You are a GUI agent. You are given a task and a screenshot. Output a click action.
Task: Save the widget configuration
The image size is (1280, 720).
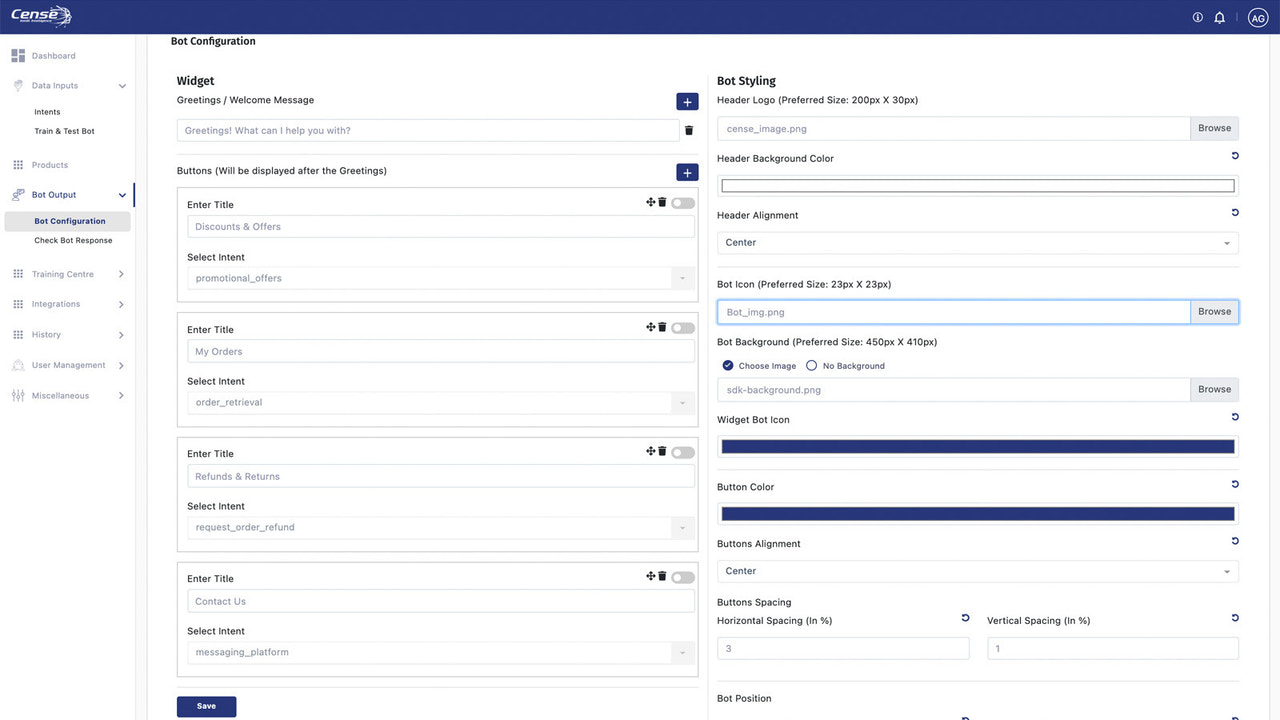click(206, 706)
